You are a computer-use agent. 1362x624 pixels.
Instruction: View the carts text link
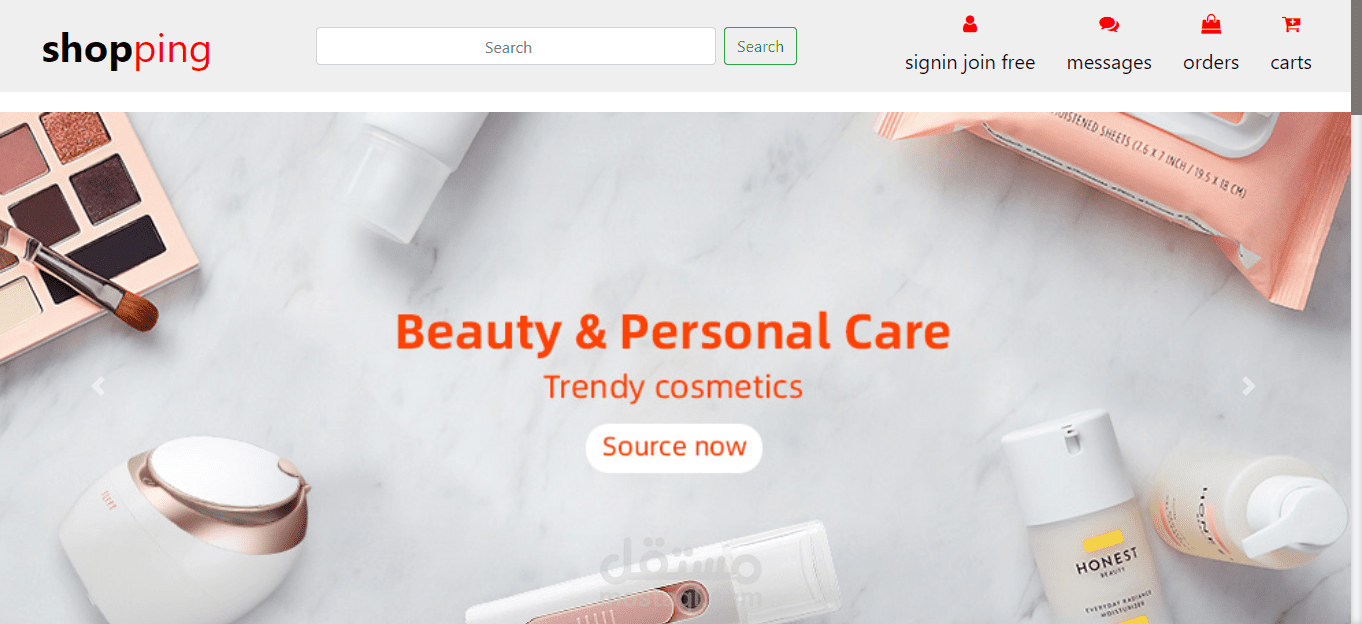1291,62
